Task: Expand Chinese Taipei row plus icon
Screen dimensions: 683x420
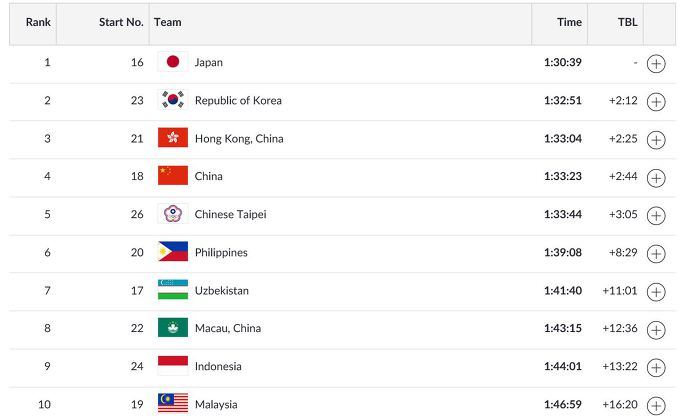Action: (656, 216)
